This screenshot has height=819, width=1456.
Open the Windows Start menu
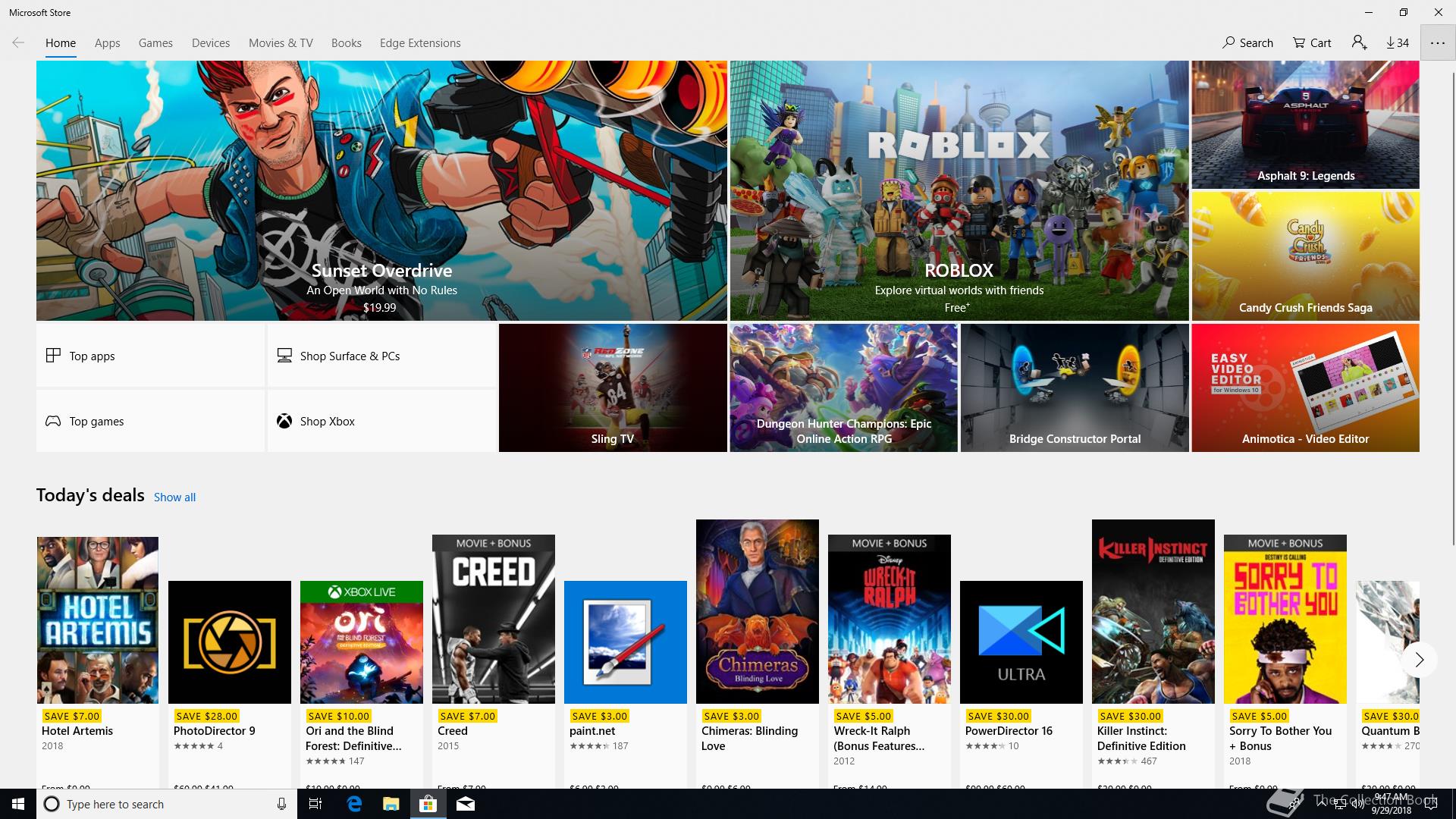click(18, 804)
